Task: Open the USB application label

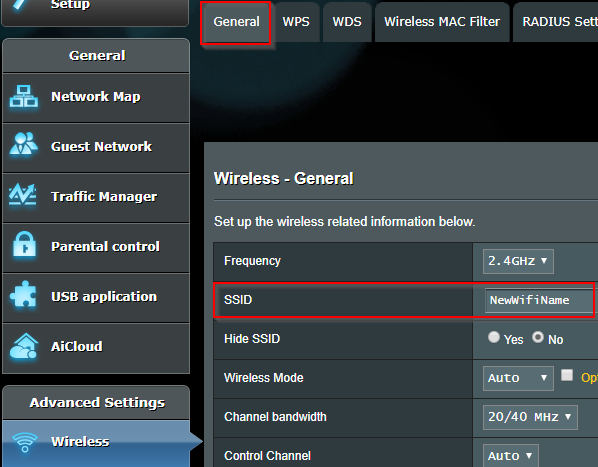Action: (104, 297)
